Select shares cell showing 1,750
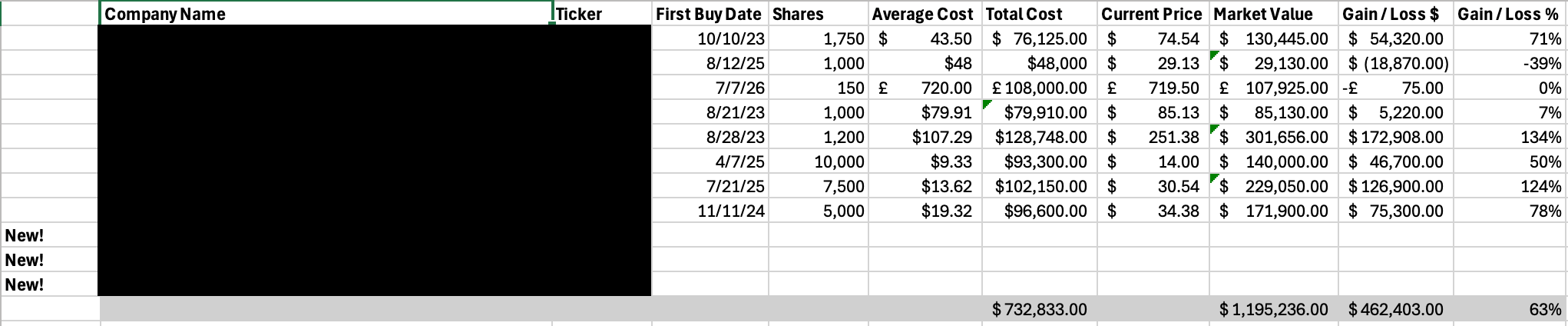1568x326 pixels. click(818, 38)
